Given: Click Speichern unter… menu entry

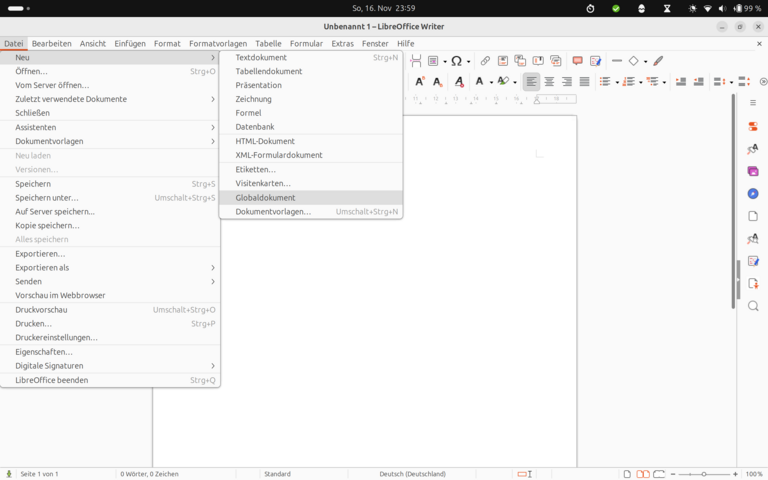Looking at the screenshot, I should click(x=47, y=198).
